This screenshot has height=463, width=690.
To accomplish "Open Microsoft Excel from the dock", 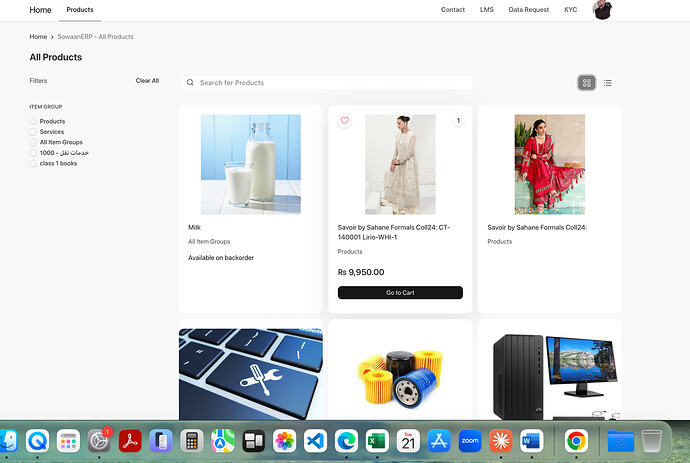I will click(x=377, y=441).
